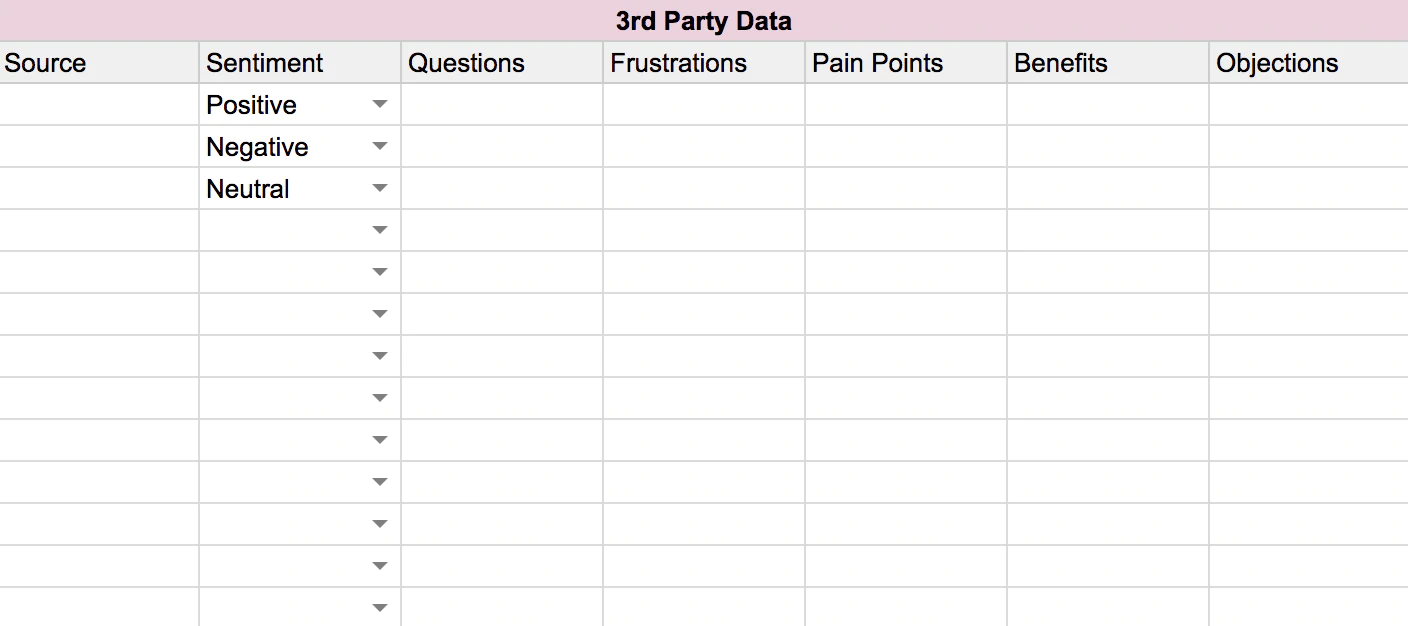Select the Questions header cell
The width and height of the screenshot is (1408, 626).
[501, 63]
